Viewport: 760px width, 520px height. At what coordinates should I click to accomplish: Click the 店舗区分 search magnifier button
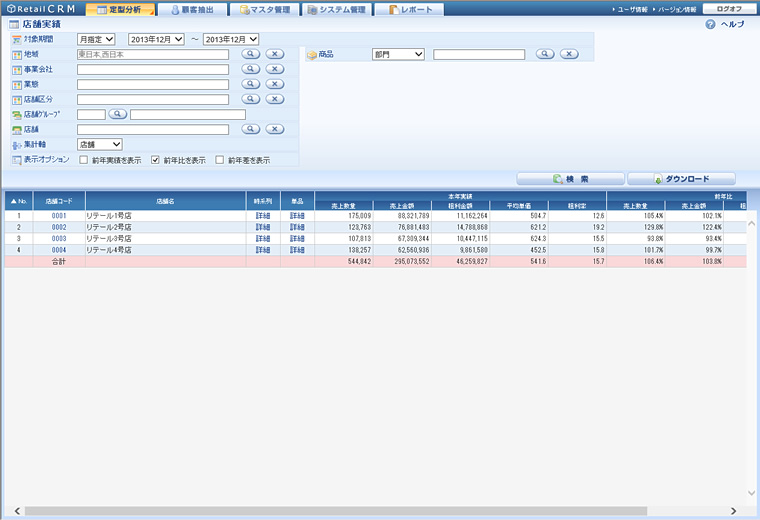click(251, 99)
